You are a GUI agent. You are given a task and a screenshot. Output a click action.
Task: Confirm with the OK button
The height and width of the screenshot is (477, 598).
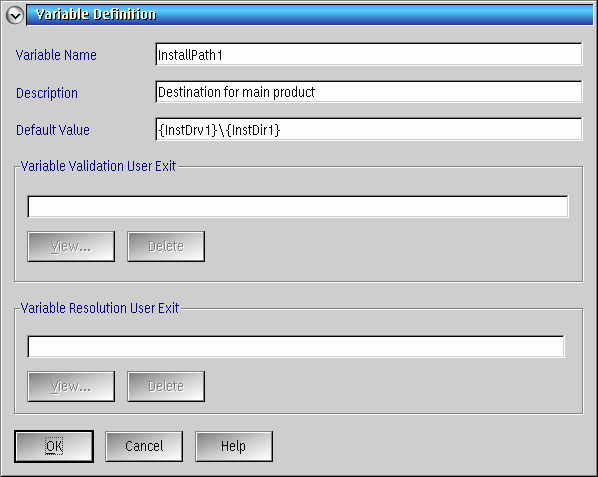coord(54,446)
